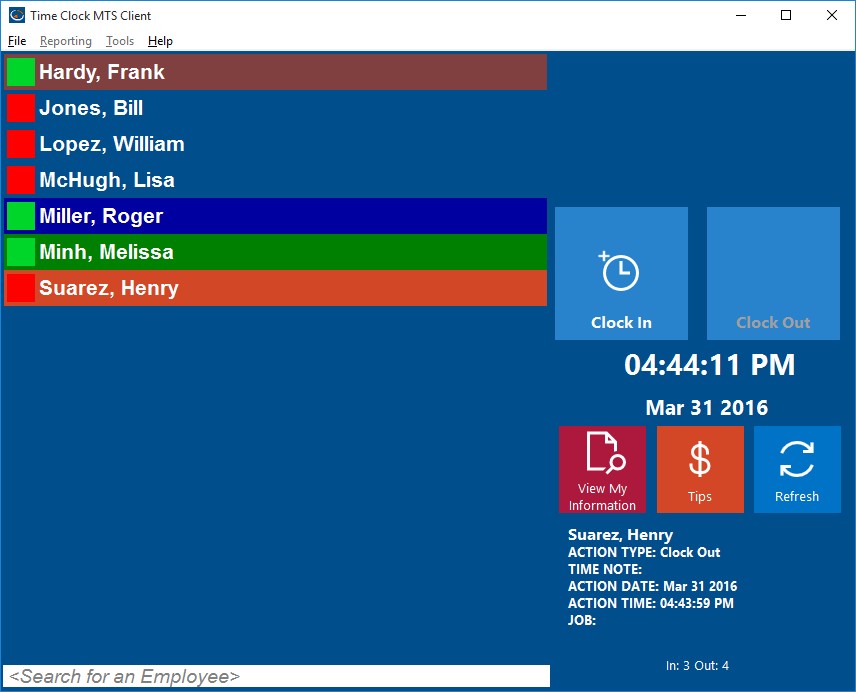Image resolution: width=856 pixels, height=692 pixels.
Task: Close the Time Clock MTS window
Action: tap(831, 15)
